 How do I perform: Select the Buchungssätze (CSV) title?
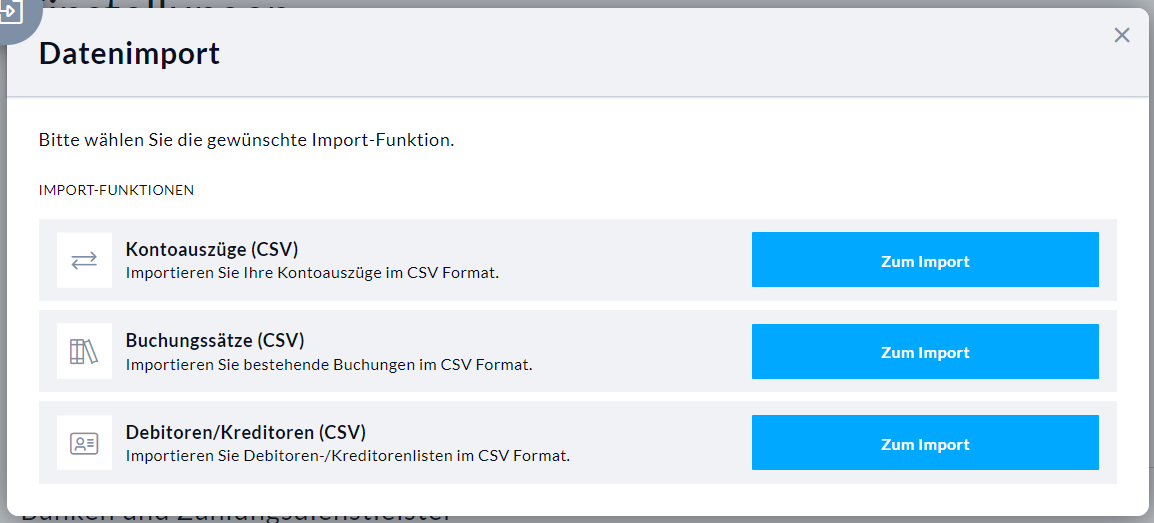[x=215, y=341]
